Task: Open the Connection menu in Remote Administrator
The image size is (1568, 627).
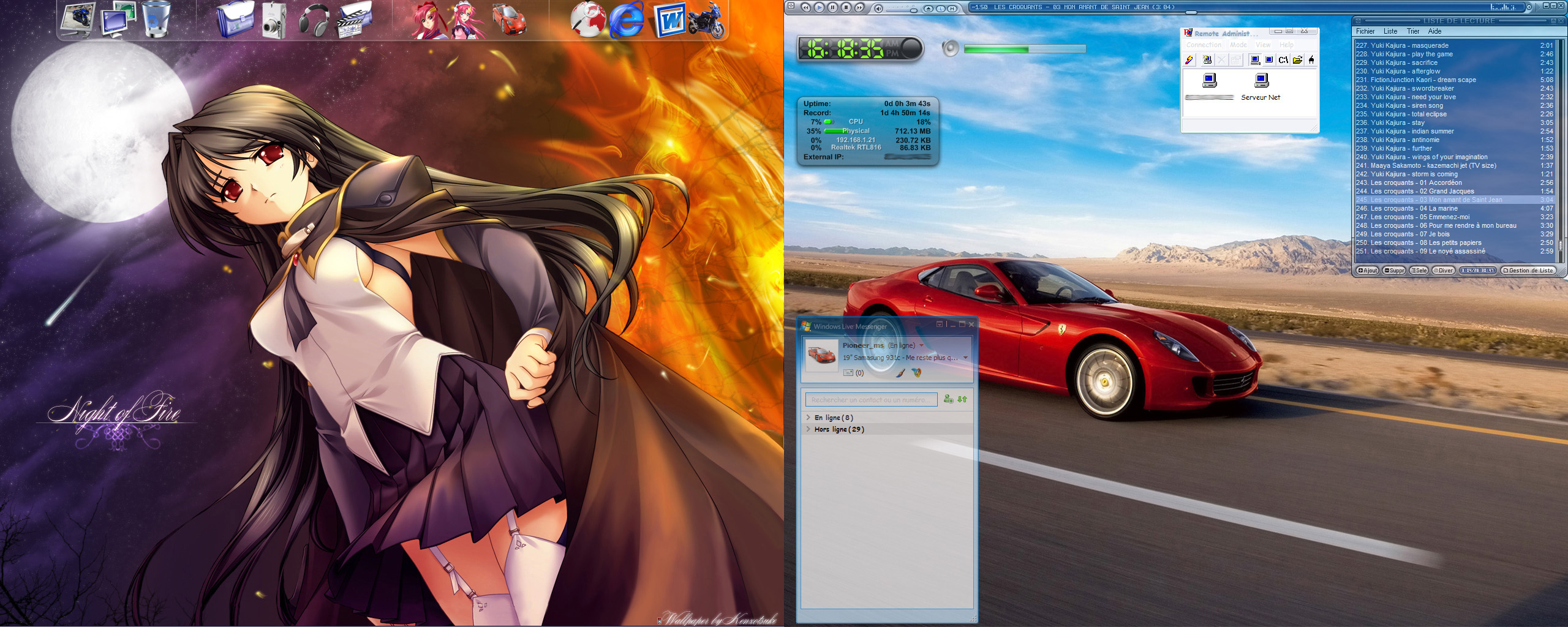Action: 1204,45
